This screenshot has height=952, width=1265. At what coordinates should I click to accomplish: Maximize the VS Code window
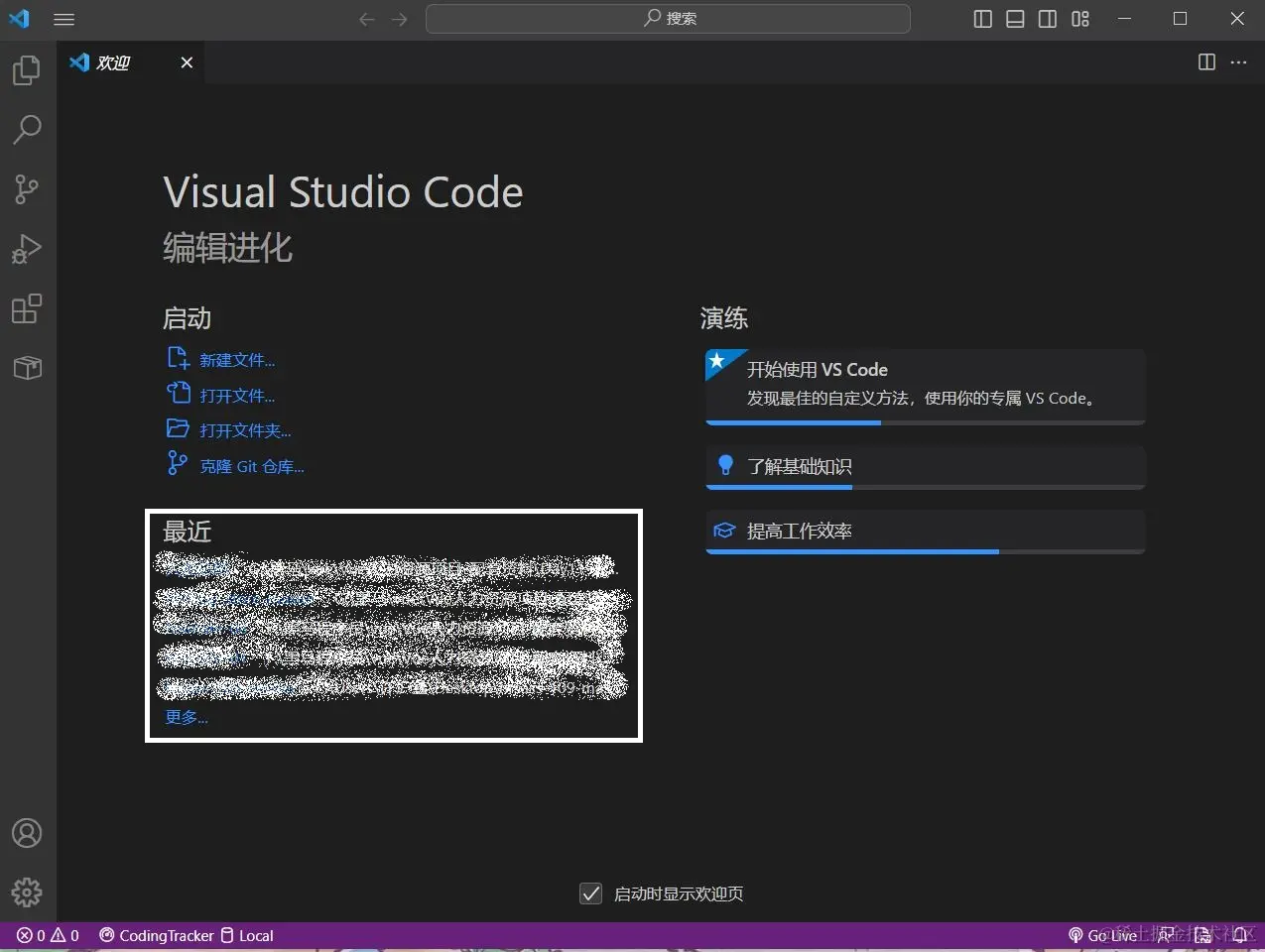[1181, 19]
